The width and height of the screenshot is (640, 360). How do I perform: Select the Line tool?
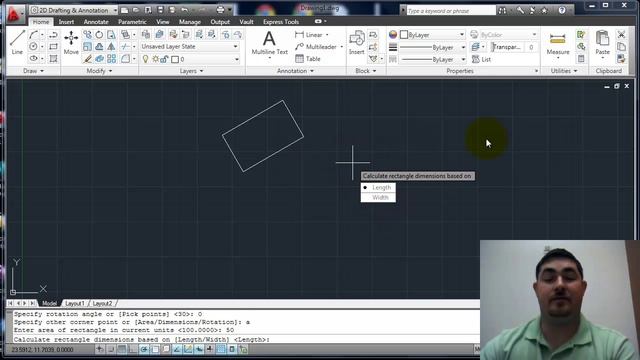click(17, 42)
